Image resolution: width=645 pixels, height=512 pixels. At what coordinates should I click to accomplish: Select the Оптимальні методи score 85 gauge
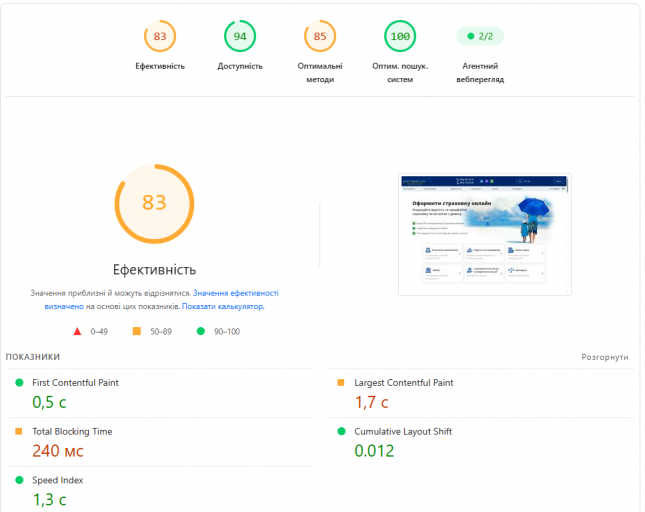[x=320, y=36]
